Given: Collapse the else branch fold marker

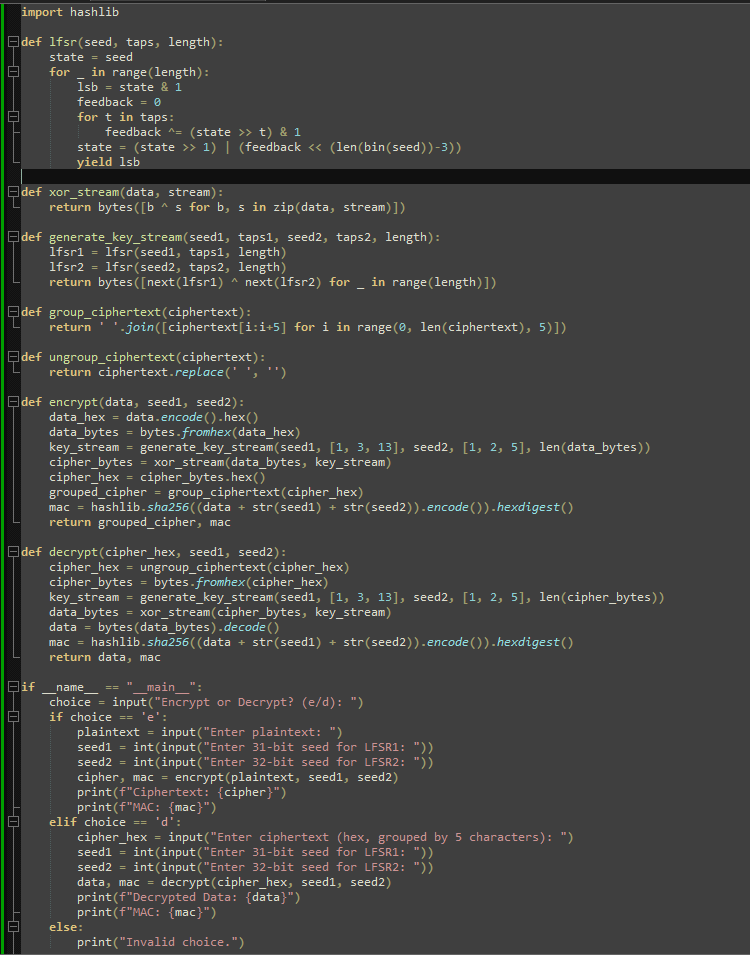Looking at the screenshot, I should [13, 927].
